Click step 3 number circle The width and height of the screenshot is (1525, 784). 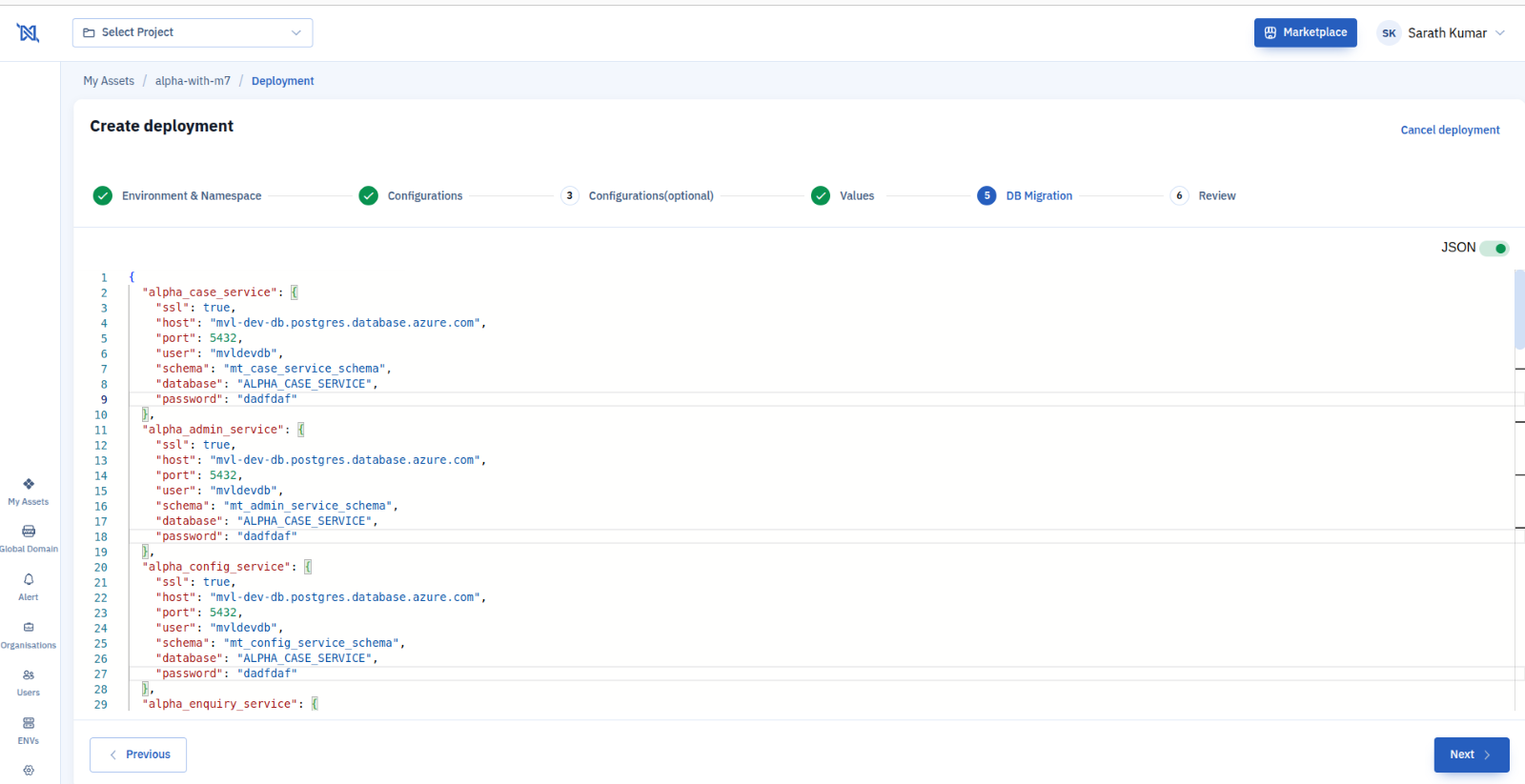tap(570, 195)
